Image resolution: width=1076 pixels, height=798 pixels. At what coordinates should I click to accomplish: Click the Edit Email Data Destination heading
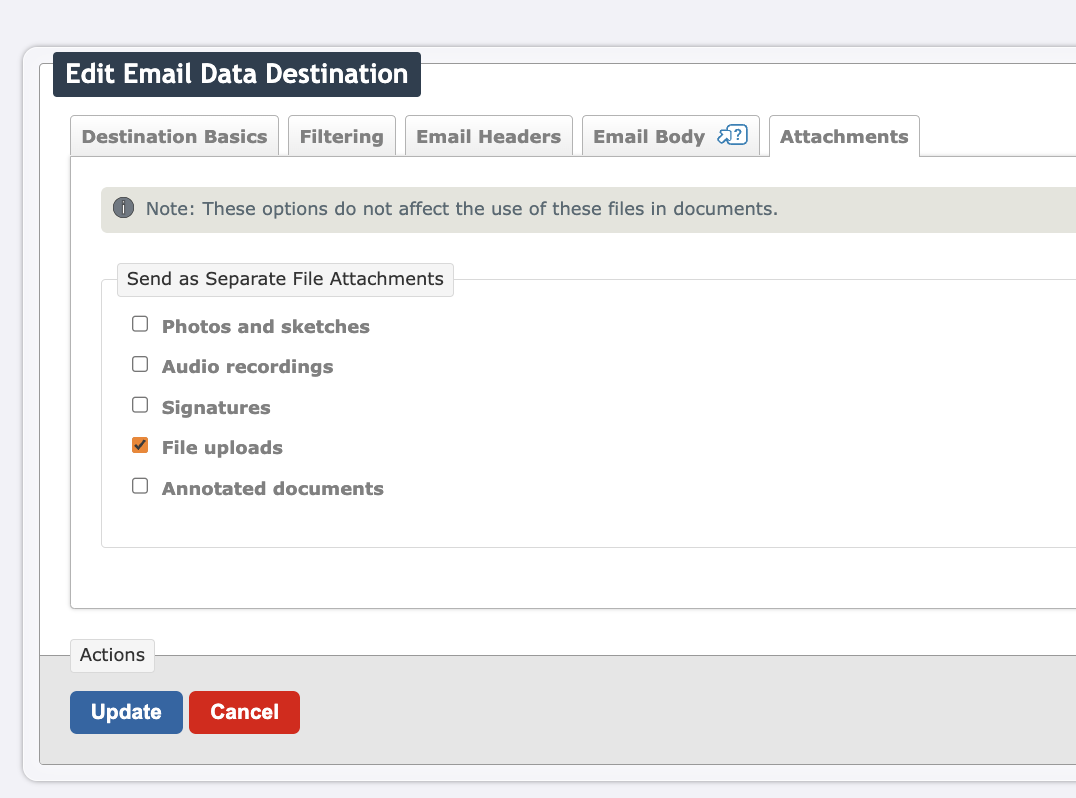[237, 74]
